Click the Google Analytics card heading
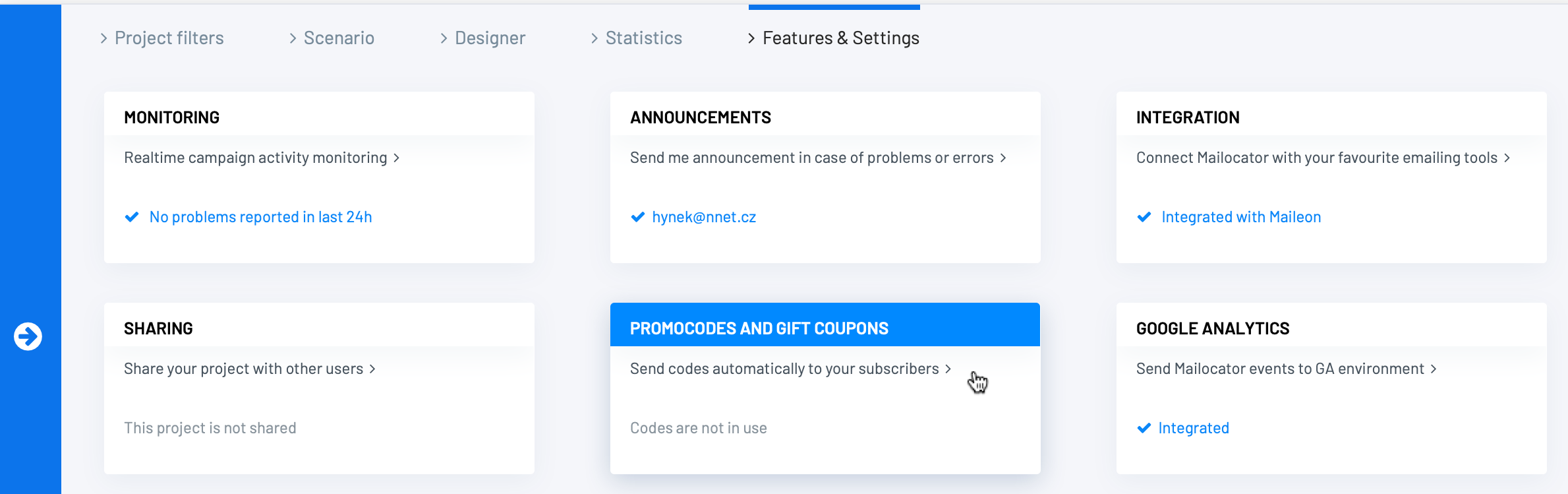This screenshot has height=494, width=1568. point(1213,328)
